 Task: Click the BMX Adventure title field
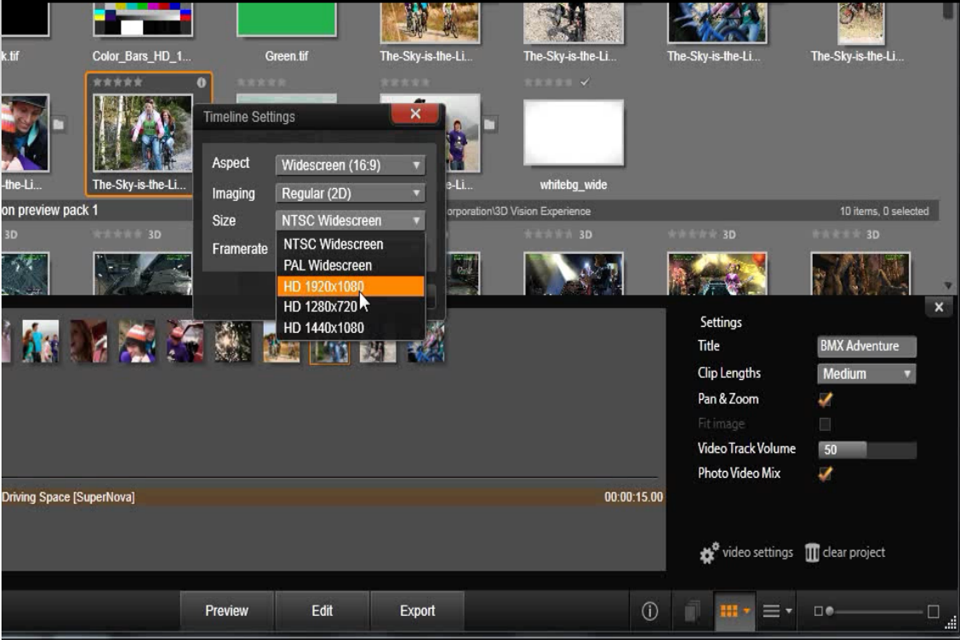866,347
